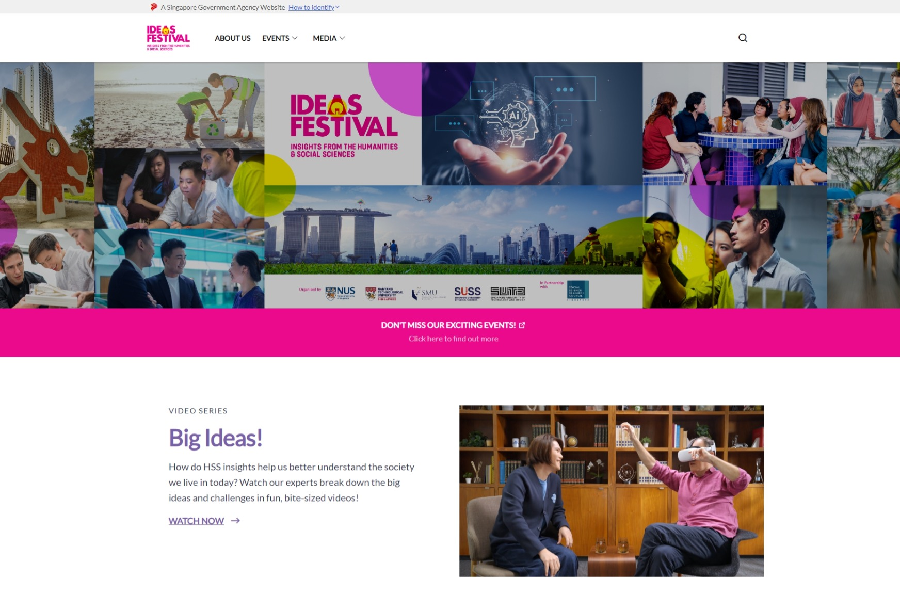Open the About Us menu item
This screenshot has width=900, height=600.
tap(232, 38)
